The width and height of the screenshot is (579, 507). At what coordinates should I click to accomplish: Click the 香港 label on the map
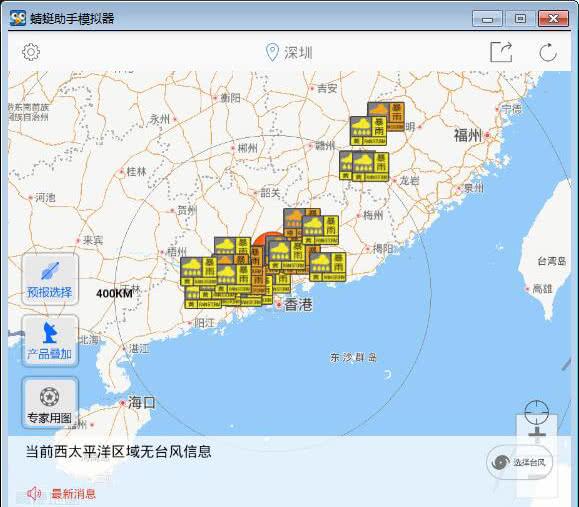pos(298,304)
